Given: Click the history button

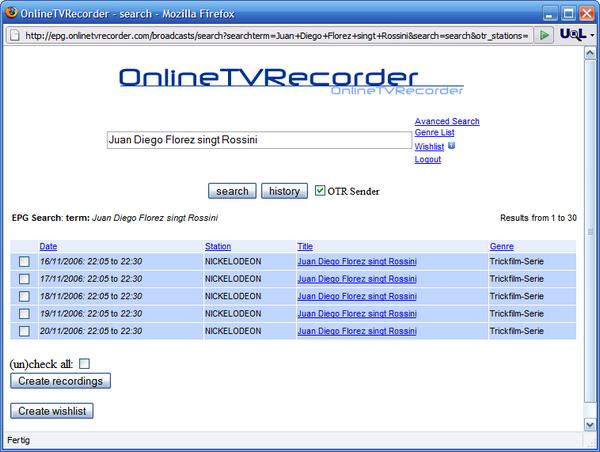Looking at the screenshot, I should pos(284,191).
